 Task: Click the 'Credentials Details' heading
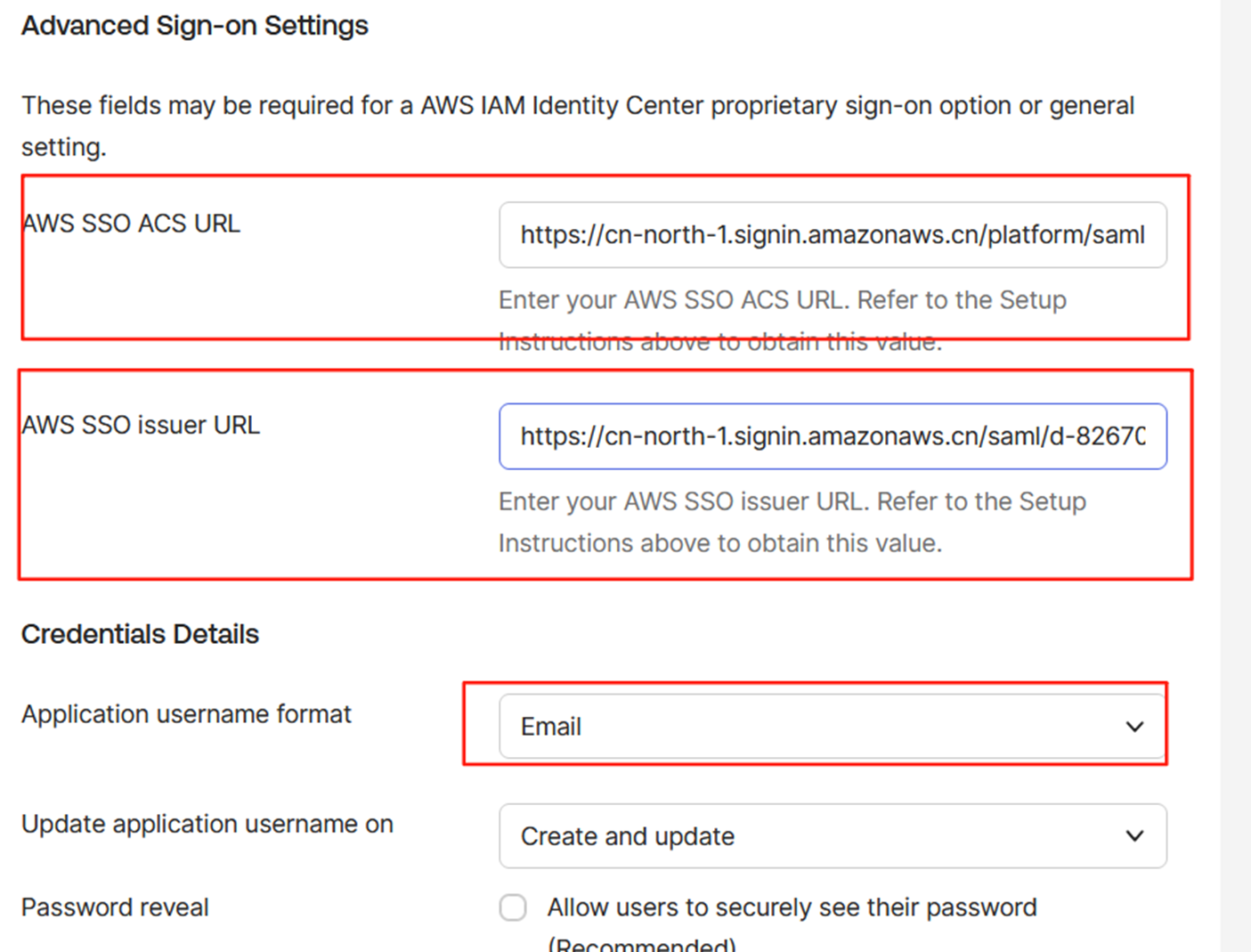(140, 634)
